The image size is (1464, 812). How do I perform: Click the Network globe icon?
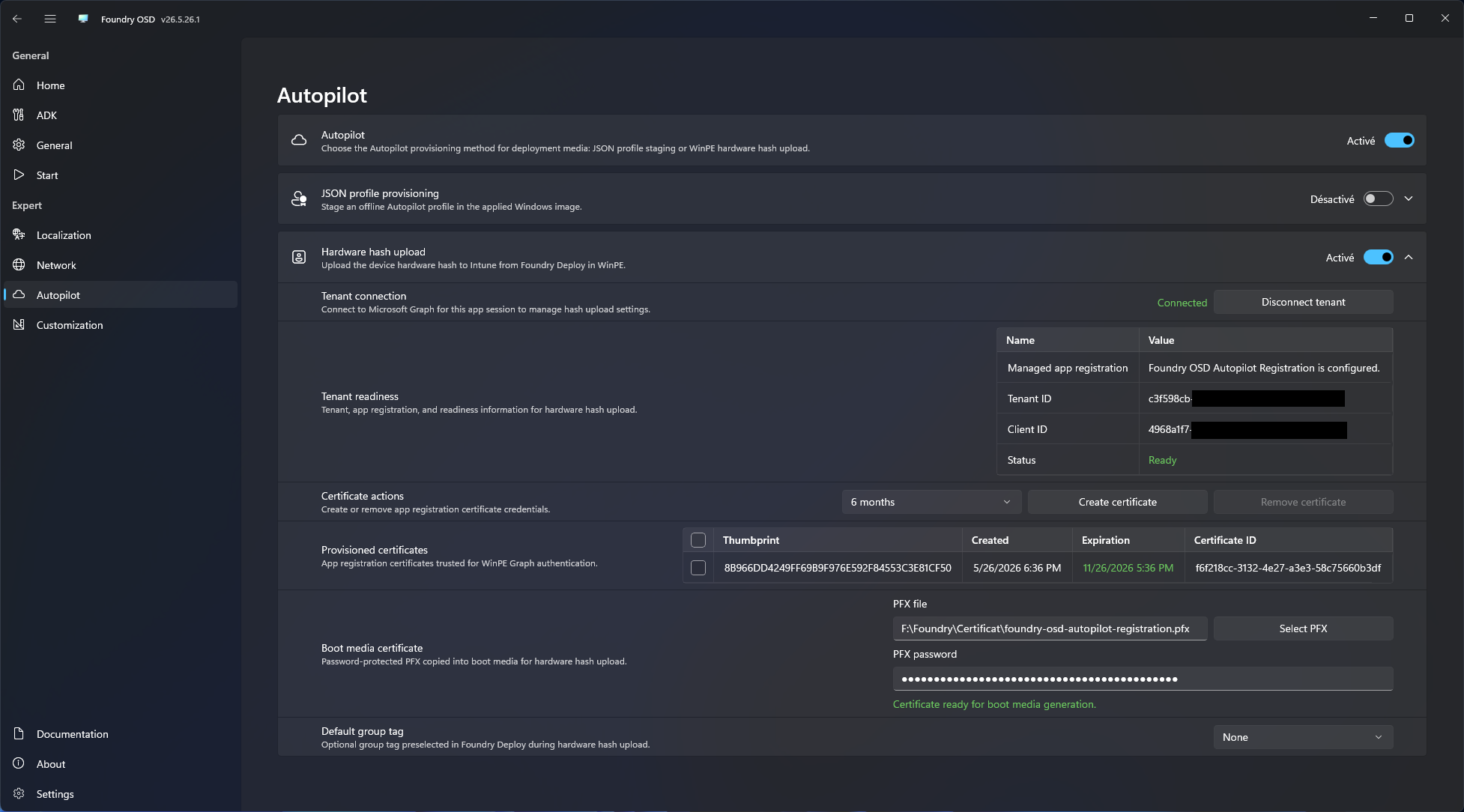tap(19, 265)
